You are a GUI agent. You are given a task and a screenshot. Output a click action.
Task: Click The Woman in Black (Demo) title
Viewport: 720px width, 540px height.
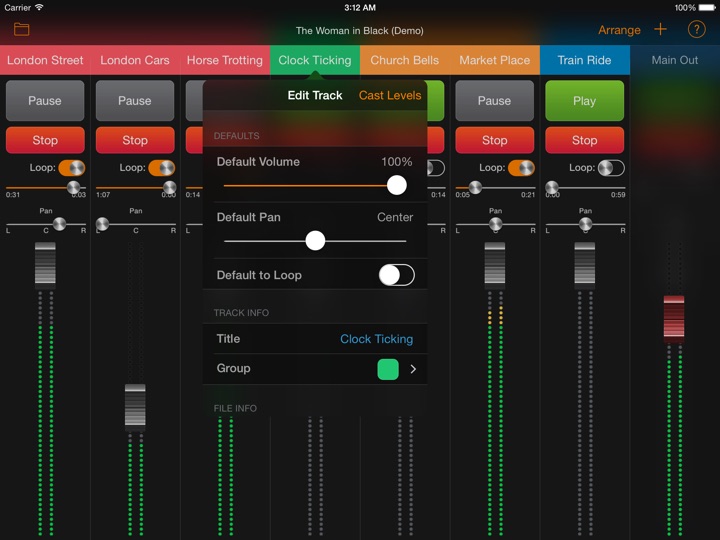tap(360, 31)
